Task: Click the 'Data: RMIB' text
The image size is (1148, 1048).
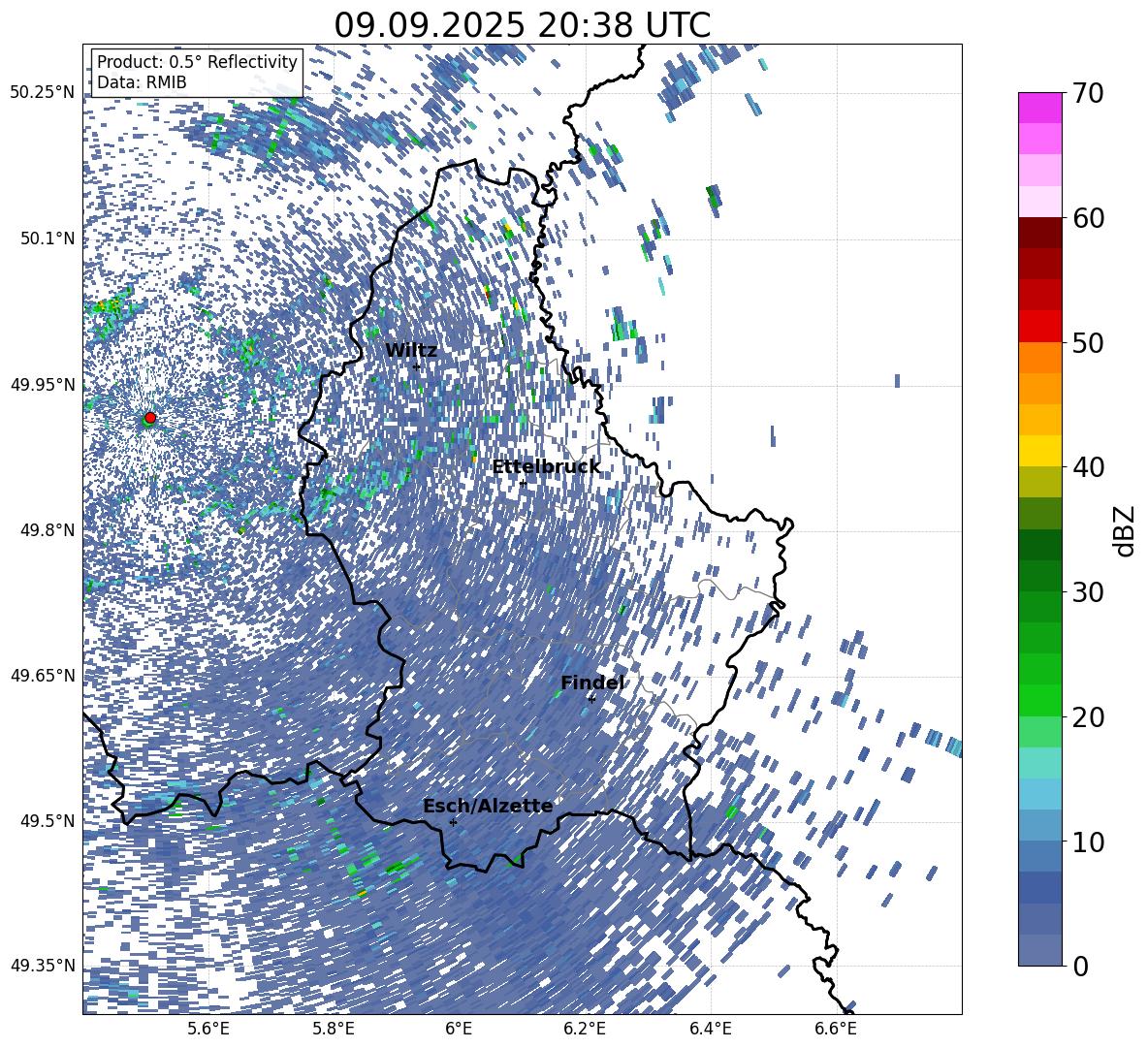Action: [142, 82]
